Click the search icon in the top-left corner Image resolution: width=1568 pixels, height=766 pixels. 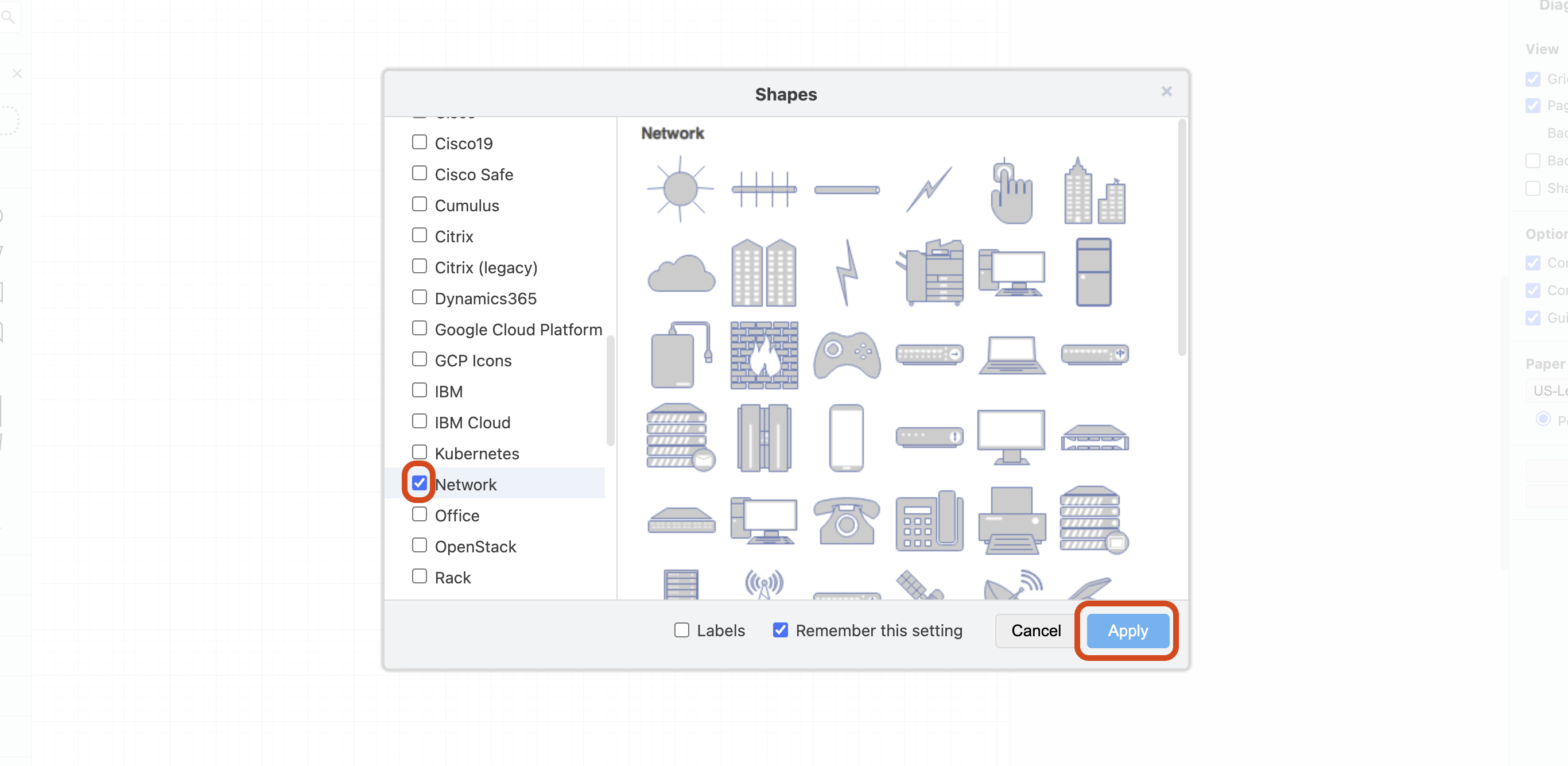click(x=9, y=17)
